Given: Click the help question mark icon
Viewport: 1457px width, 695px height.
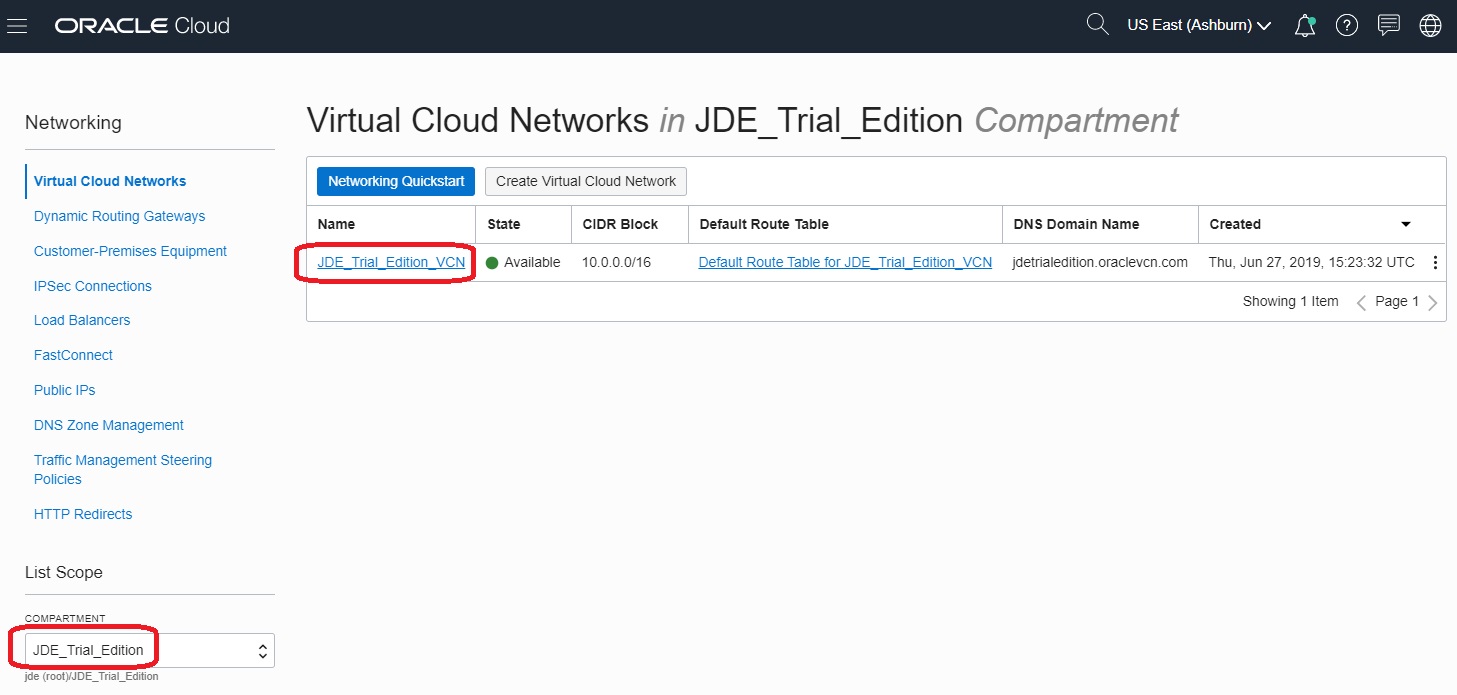Looking at the screenshot, I should point(1346,25).
